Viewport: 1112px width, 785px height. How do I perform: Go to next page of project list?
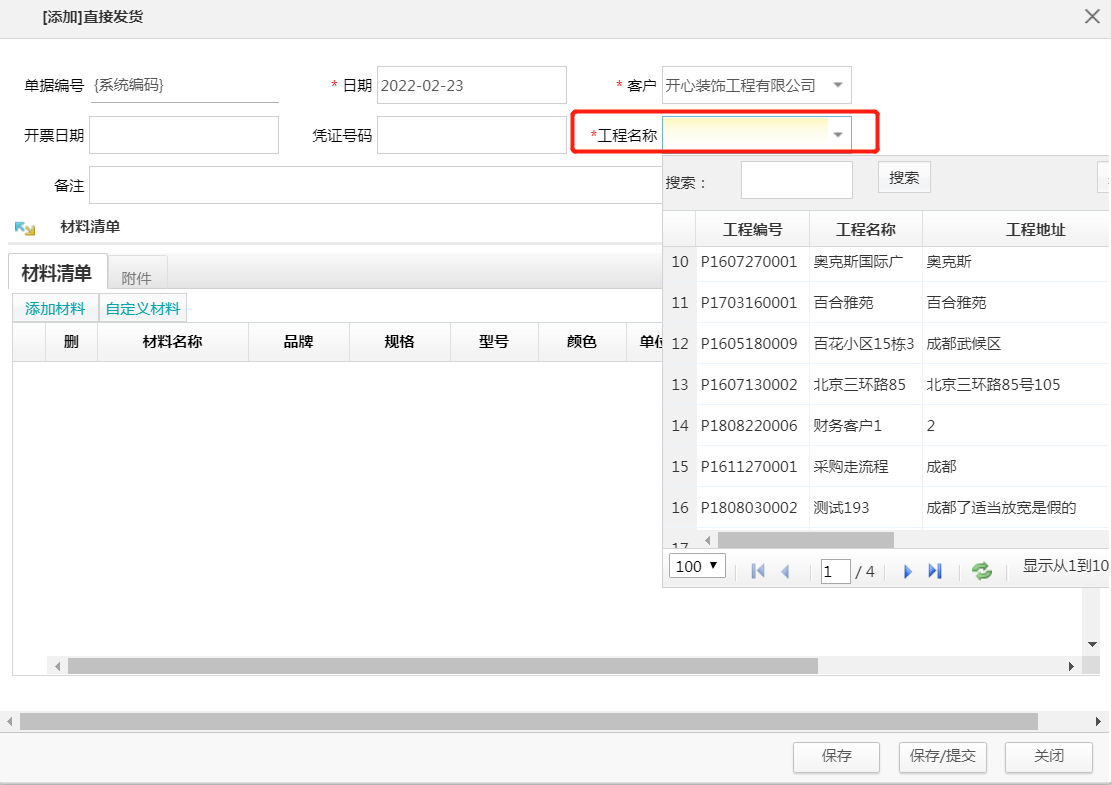908,571
